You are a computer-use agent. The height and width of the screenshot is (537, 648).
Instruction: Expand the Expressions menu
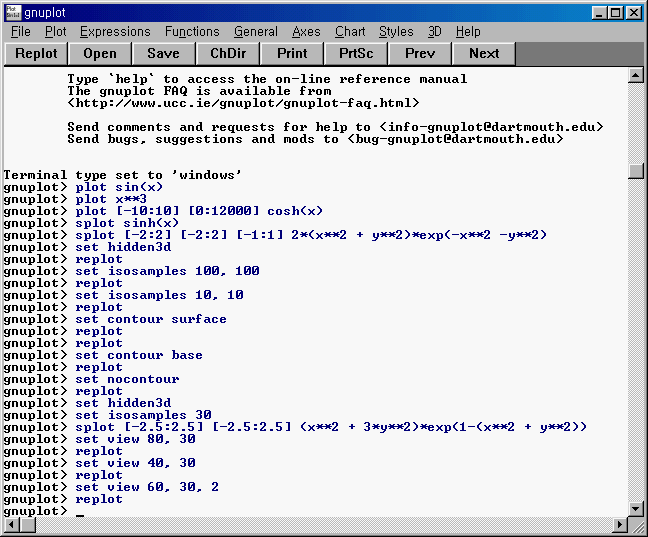[x=115, y=32]
